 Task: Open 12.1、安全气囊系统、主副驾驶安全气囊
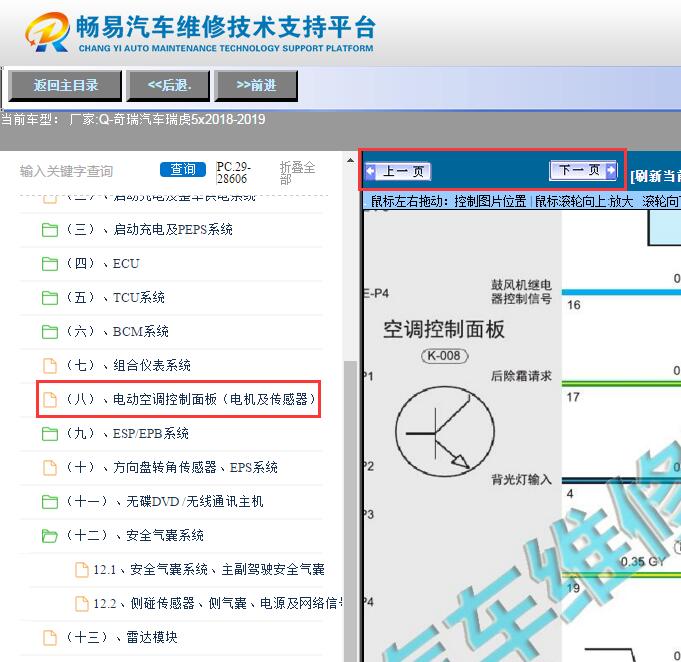click(209, 569)
